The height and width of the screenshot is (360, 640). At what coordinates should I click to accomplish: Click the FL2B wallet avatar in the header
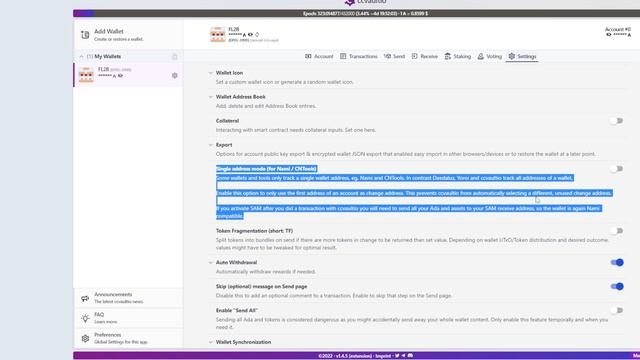(x=218, y=35)
